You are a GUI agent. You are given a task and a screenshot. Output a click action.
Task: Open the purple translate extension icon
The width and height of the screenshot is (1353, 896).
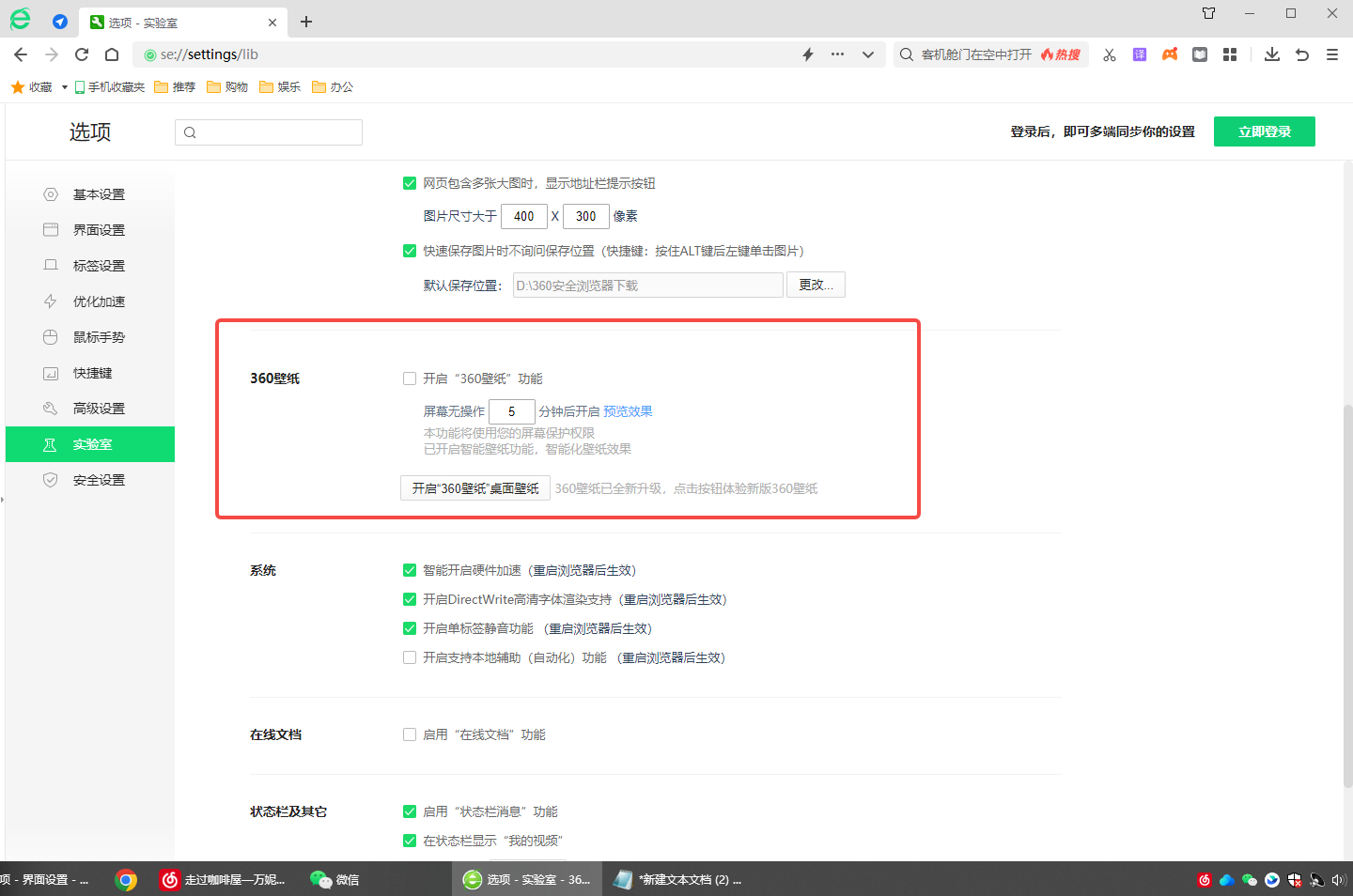click(1140, 54)
